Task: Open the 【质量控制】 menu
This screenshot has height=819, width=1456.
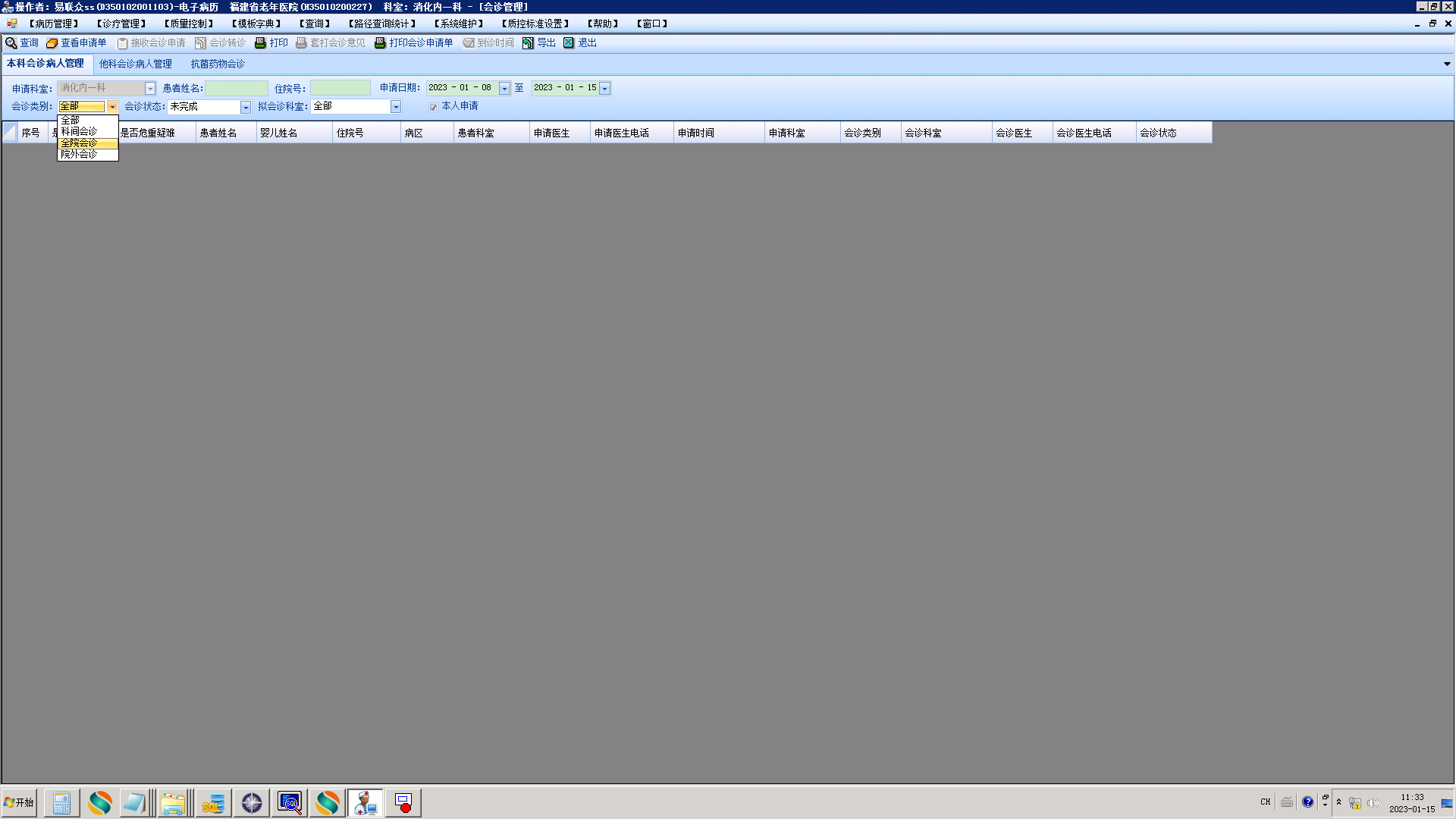Action: 189,24
